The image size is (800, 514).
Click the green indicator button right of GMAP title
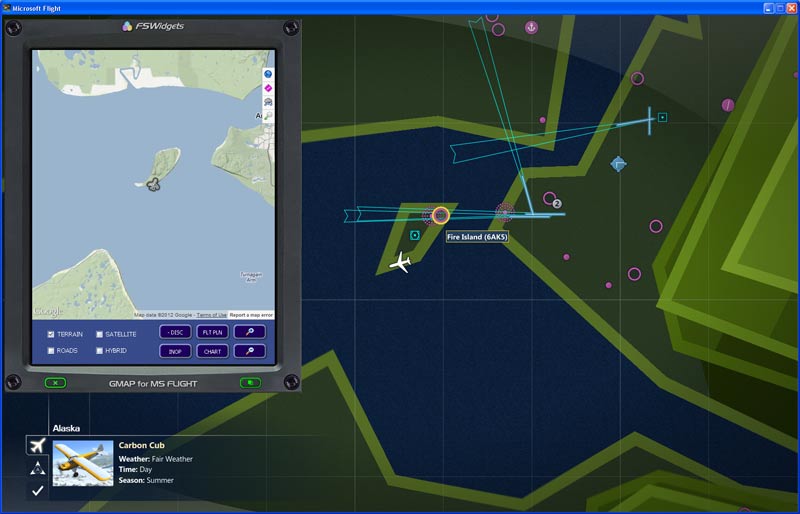click(x=250, y=382)
